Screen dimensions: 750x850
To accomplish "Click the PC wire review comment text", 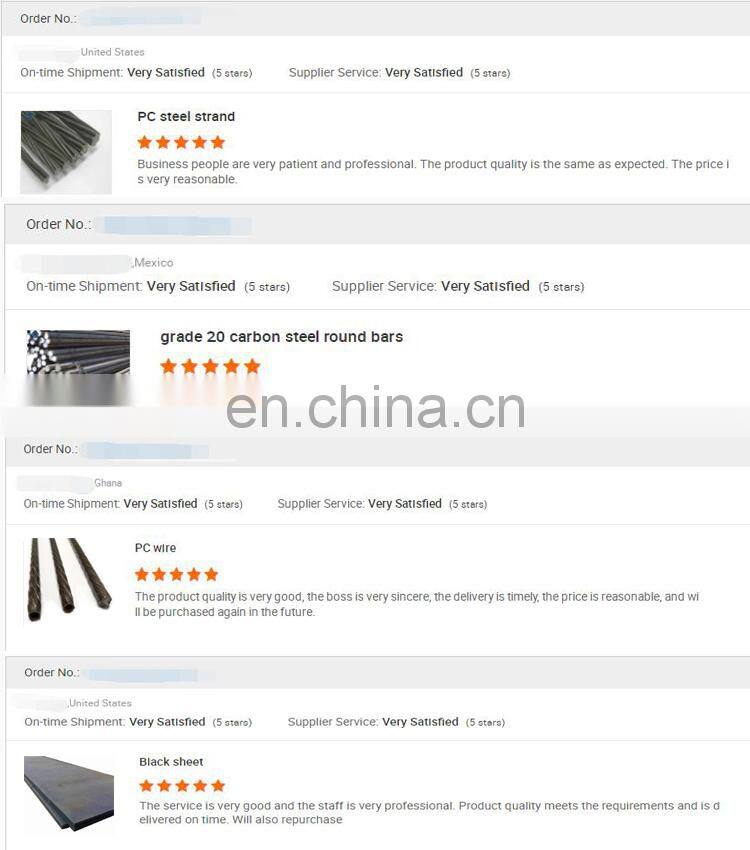I will (417, 604).
